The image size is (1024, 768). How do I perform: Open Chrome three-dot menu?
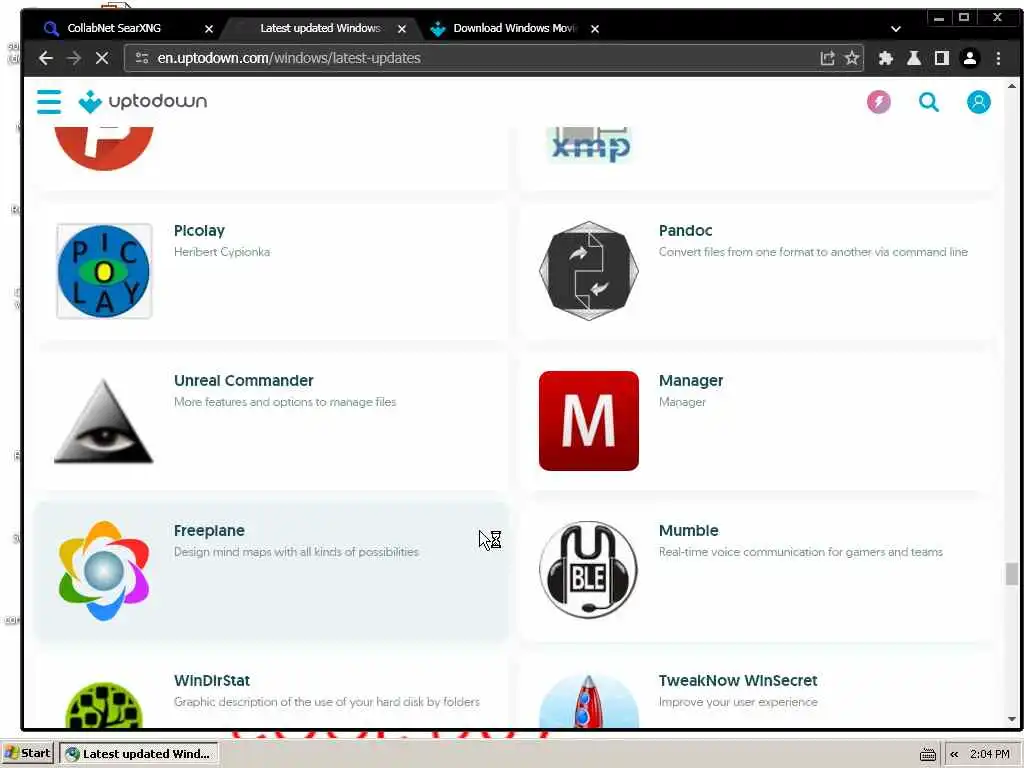(x=998, y=58)
